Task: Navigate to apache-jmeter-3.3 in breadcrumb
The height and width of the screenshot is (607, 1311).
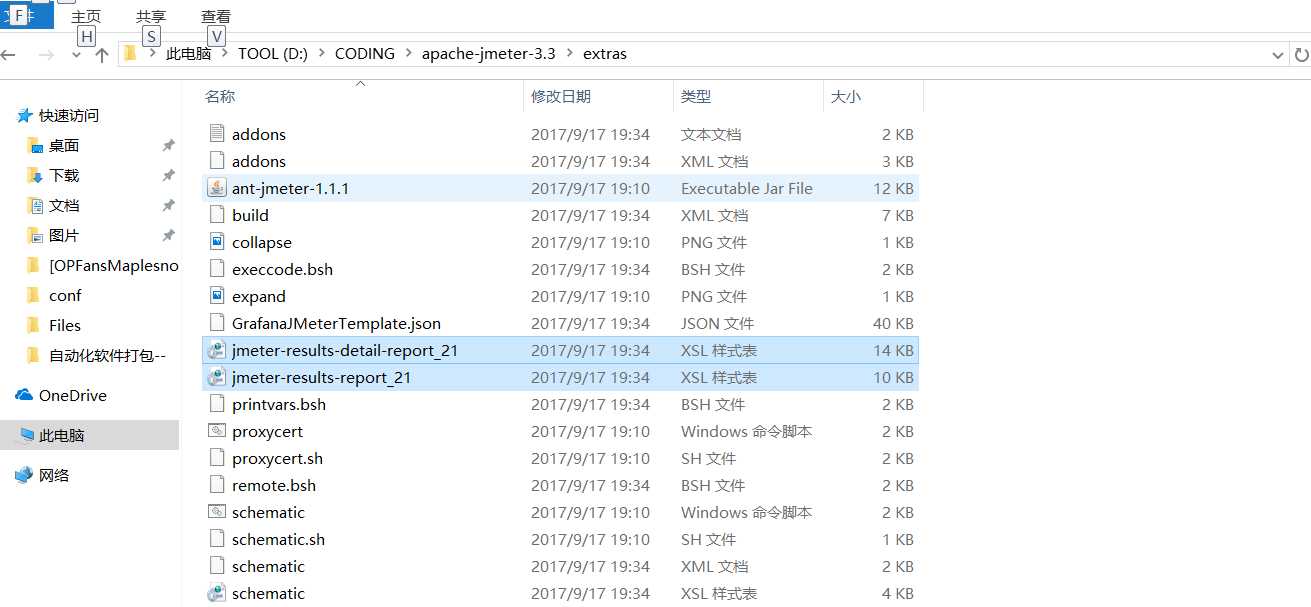Action: (x=488, y=54)
